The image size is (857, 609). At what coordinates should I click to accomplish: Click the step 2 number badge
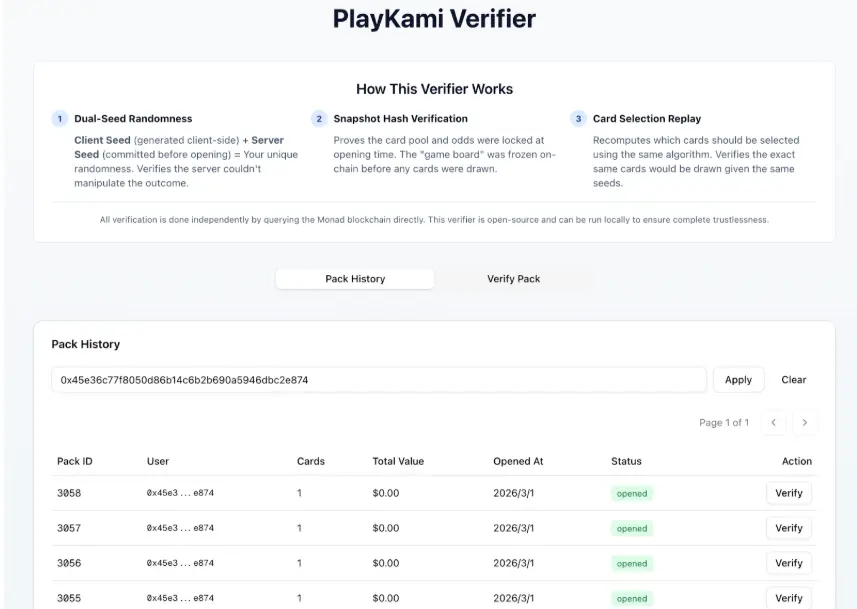click(319, 118)
